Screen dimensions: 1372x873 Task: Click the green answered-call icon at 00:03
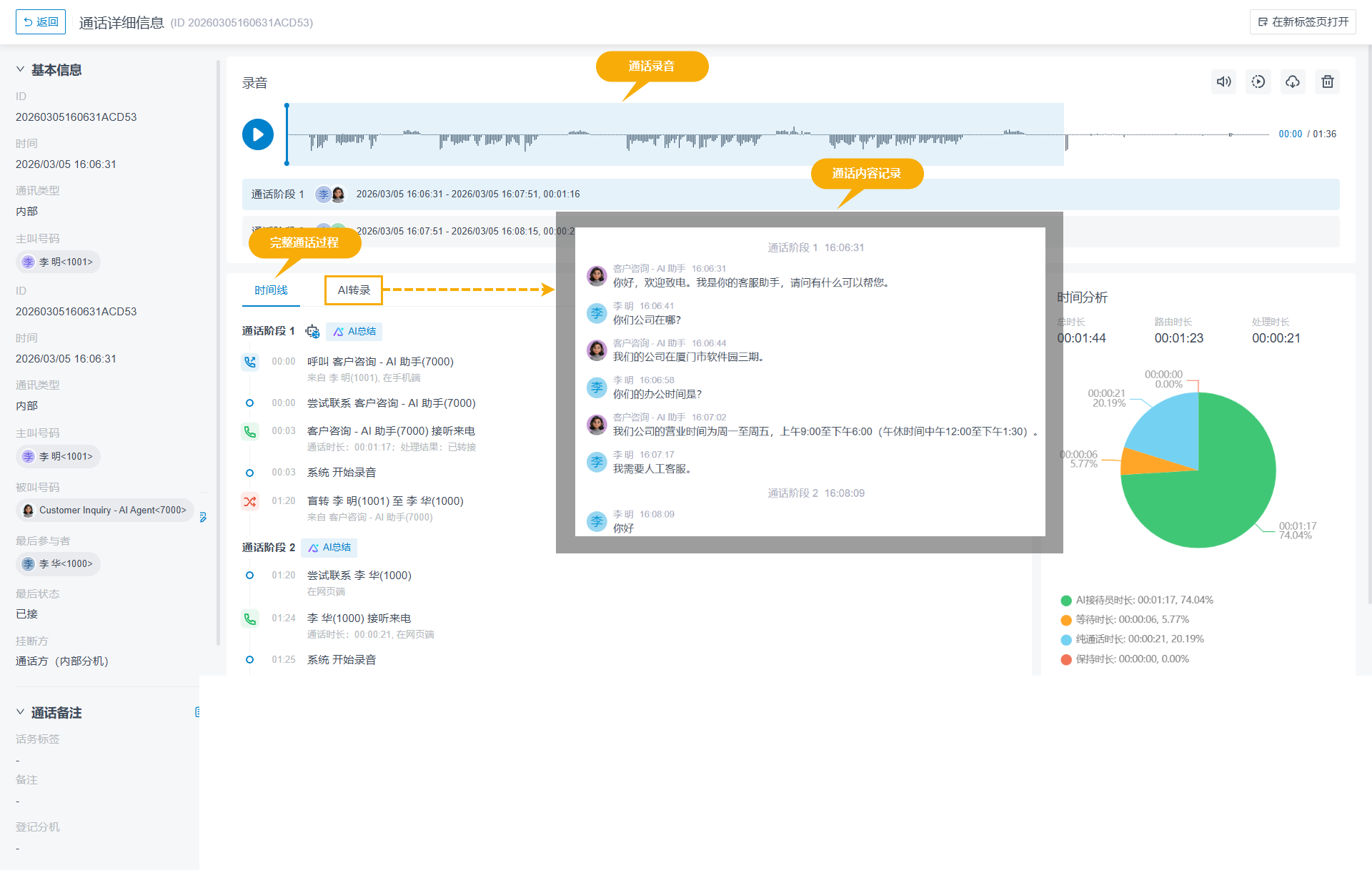tap(249, 432)
